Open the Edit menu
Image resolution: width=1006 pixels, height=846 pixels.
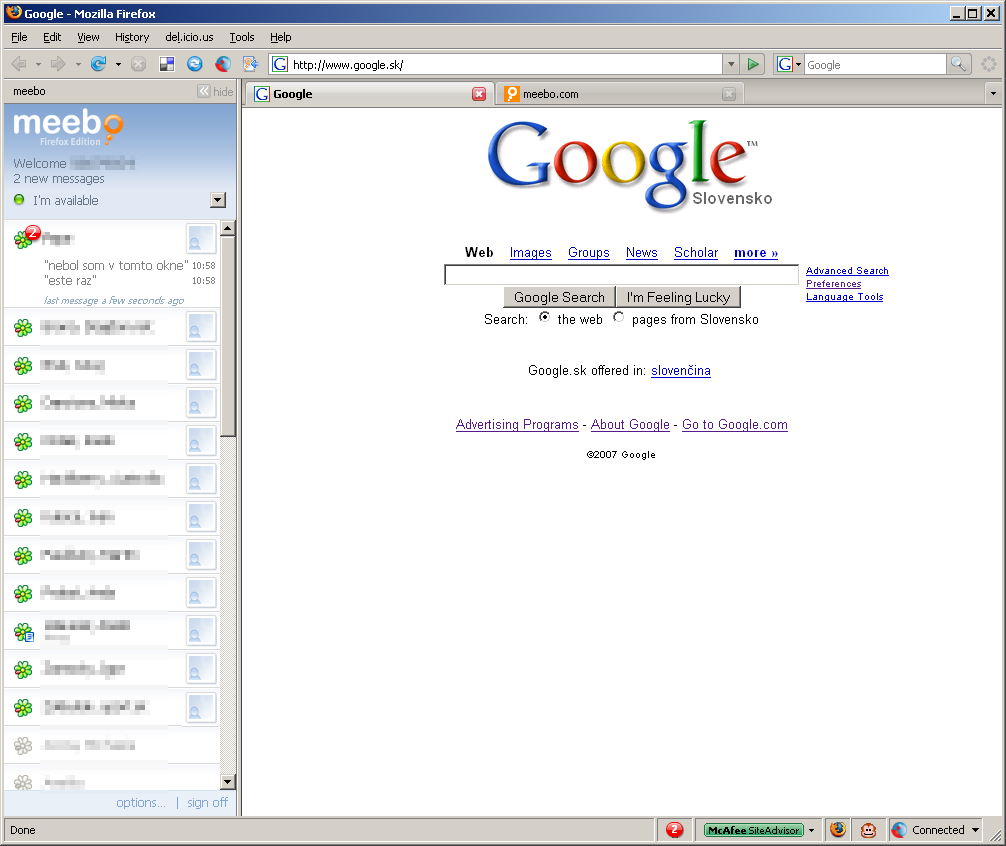coord(52,37)
